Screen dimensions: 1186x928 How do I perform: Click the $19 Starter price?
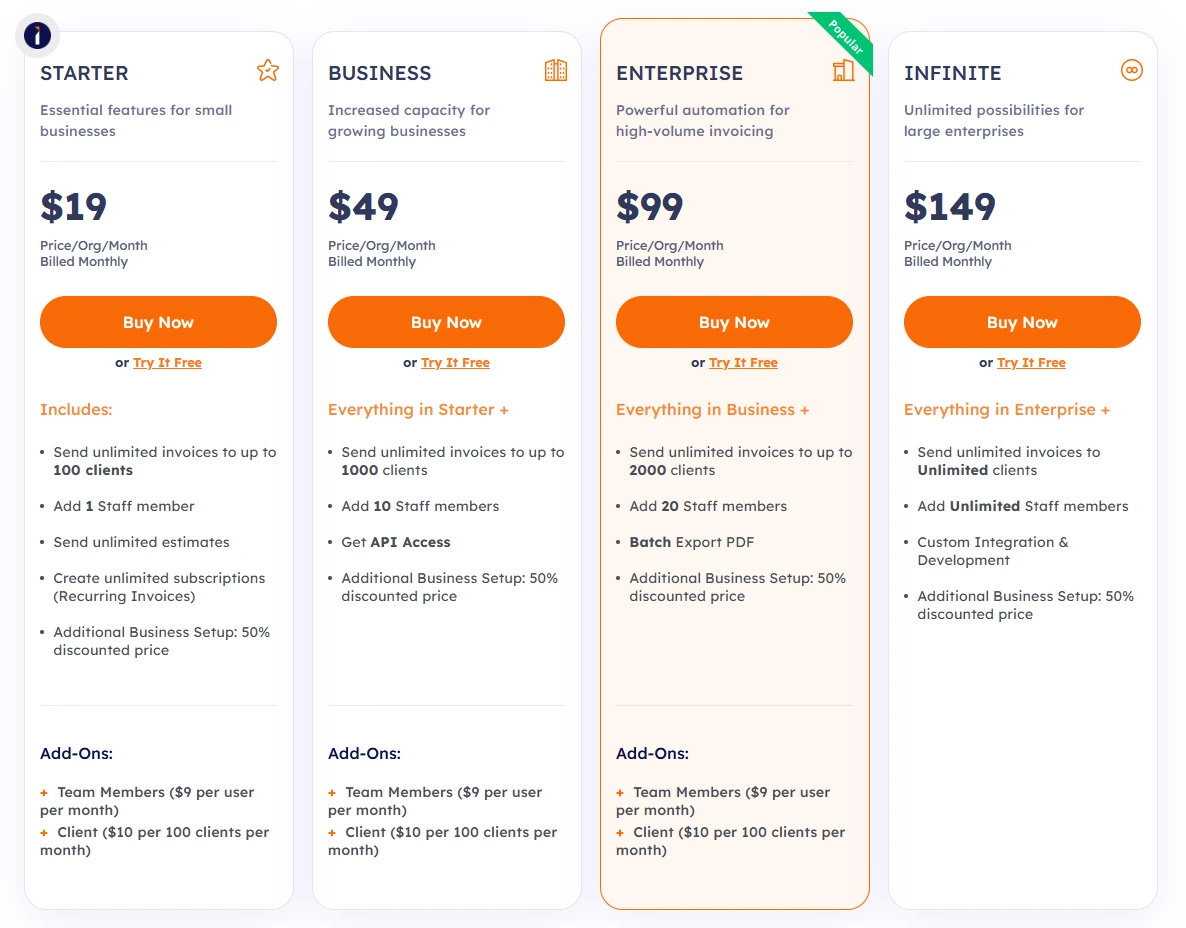pyautogui.click(x=73, y=206)
